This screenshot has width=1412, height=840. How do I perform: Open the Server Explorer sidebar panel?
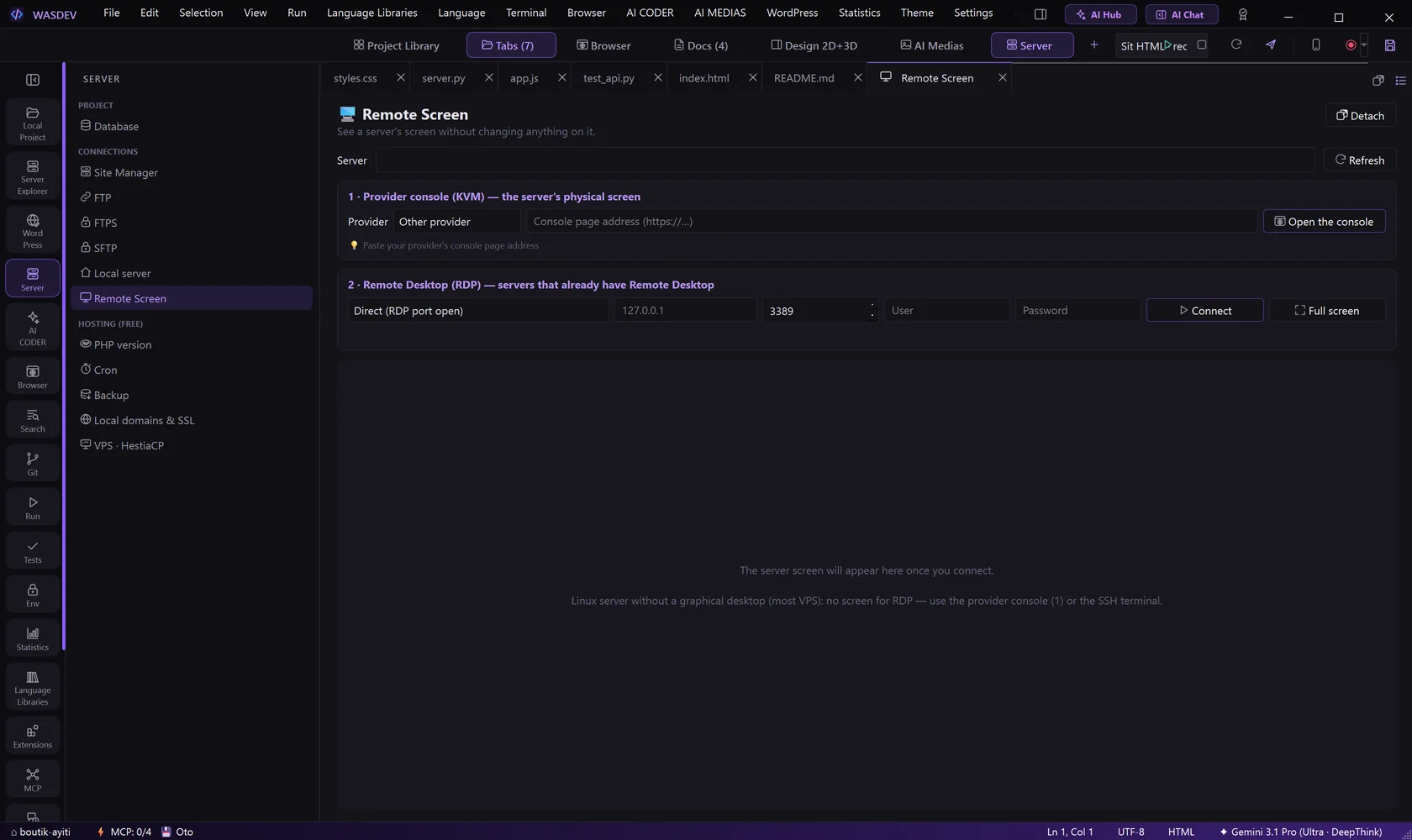pos(33,176)
